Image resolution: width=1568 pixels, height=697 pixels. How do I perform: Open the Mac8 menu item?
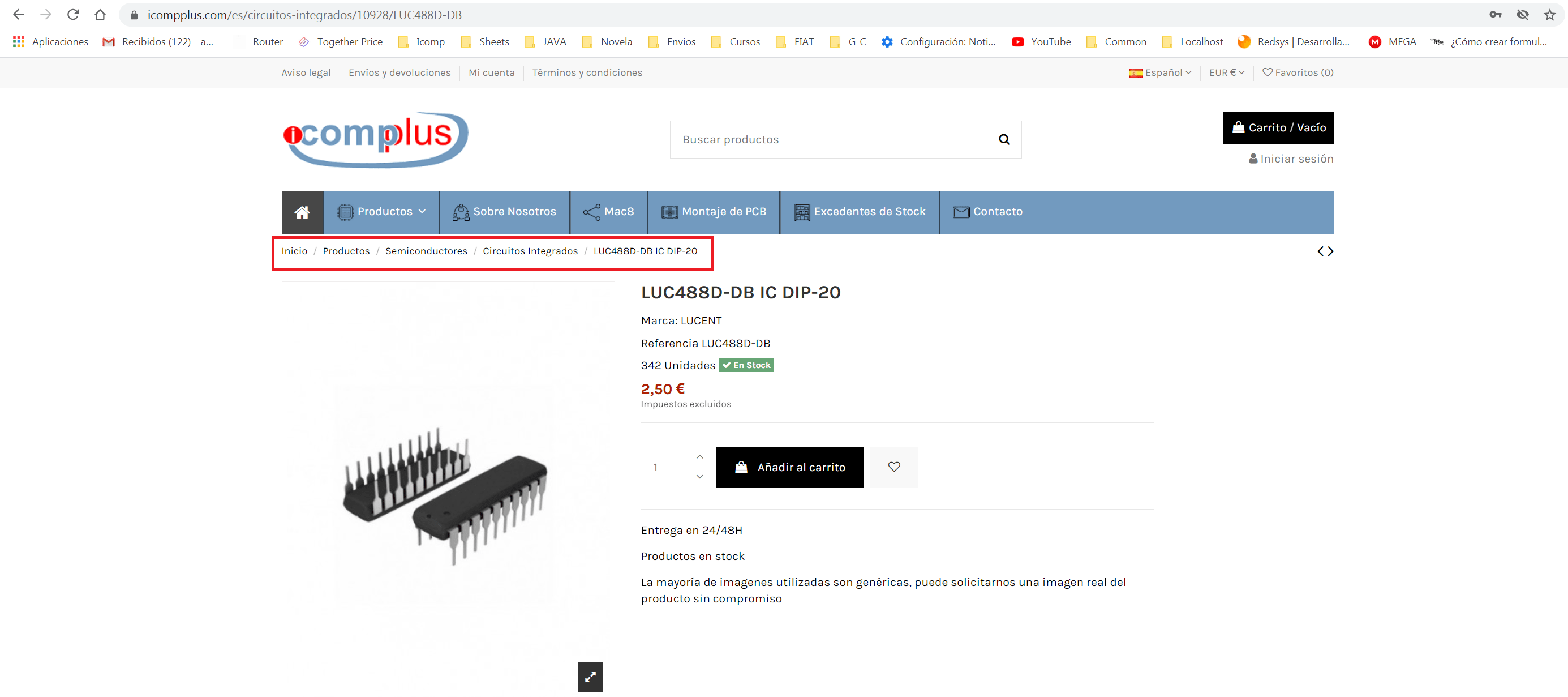coord(609,212)
